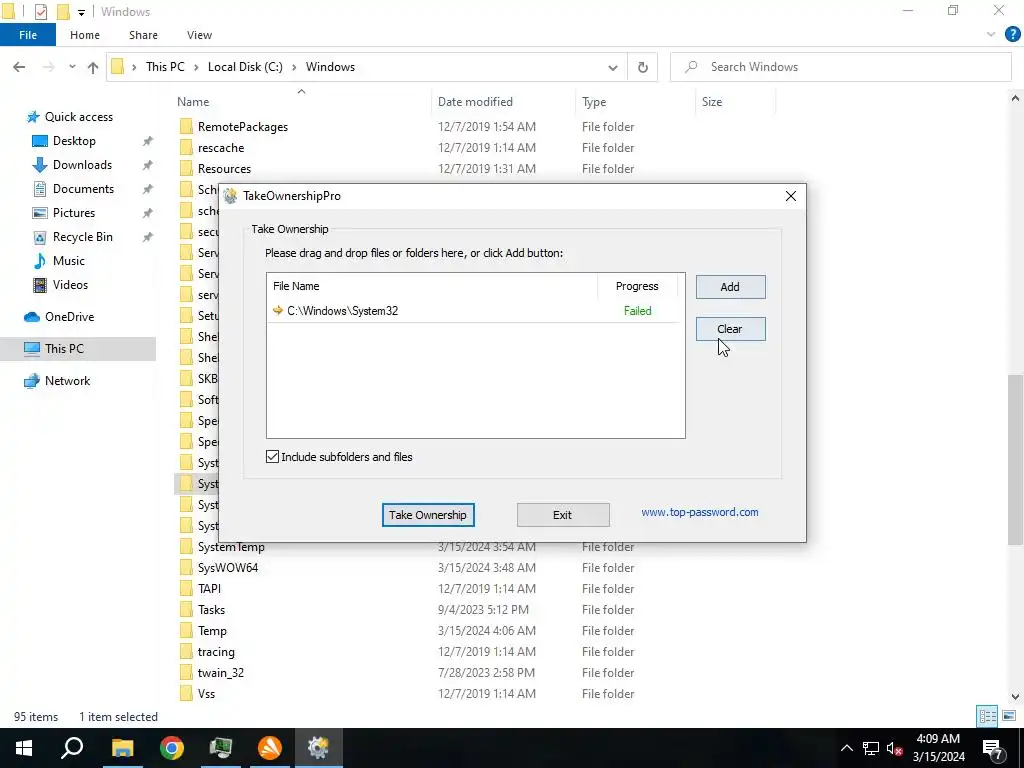Select the tracing folder
This screenshot has height=768, width=1024.
216,652
